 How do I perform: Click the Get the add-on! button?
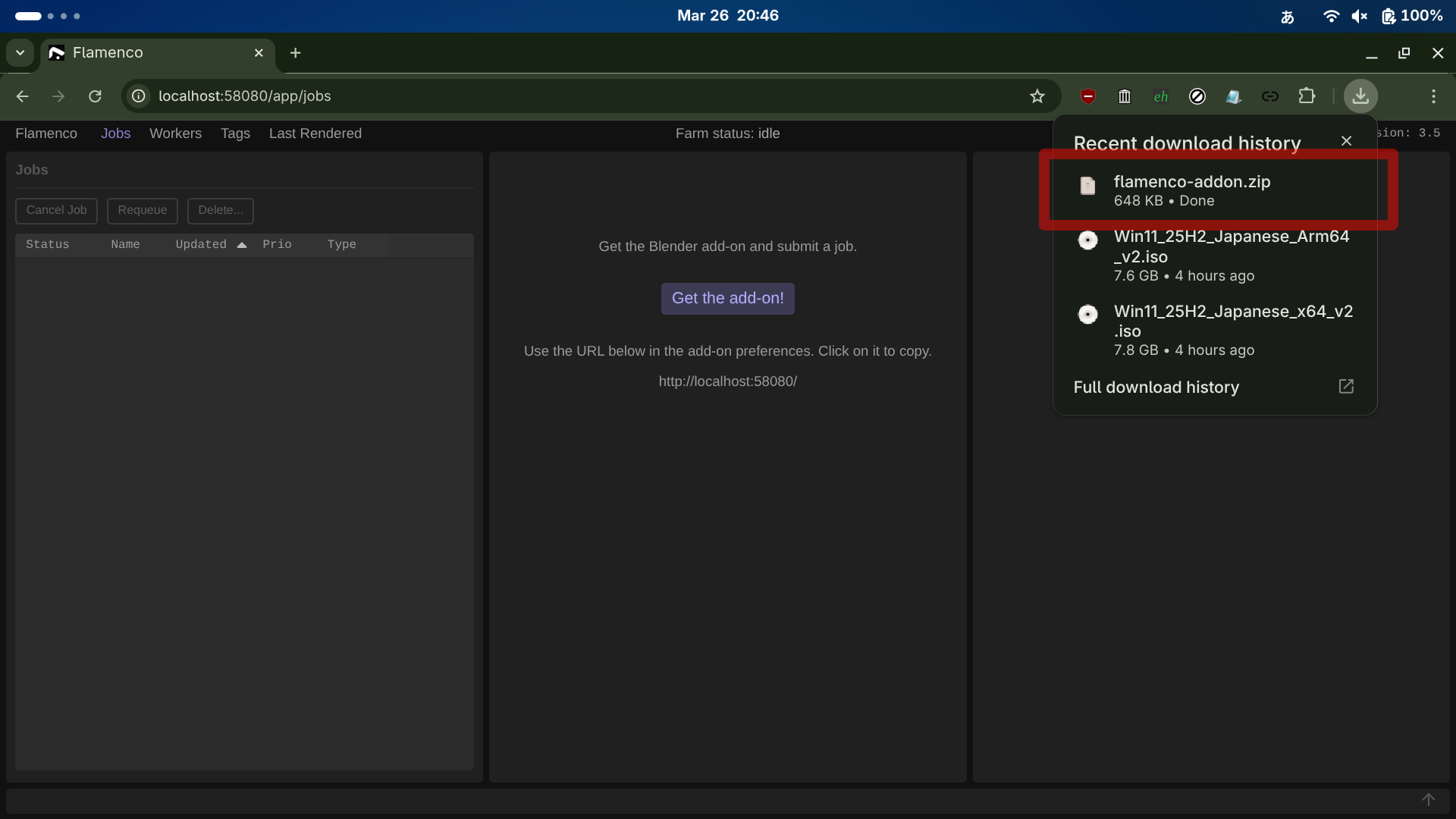728,299
